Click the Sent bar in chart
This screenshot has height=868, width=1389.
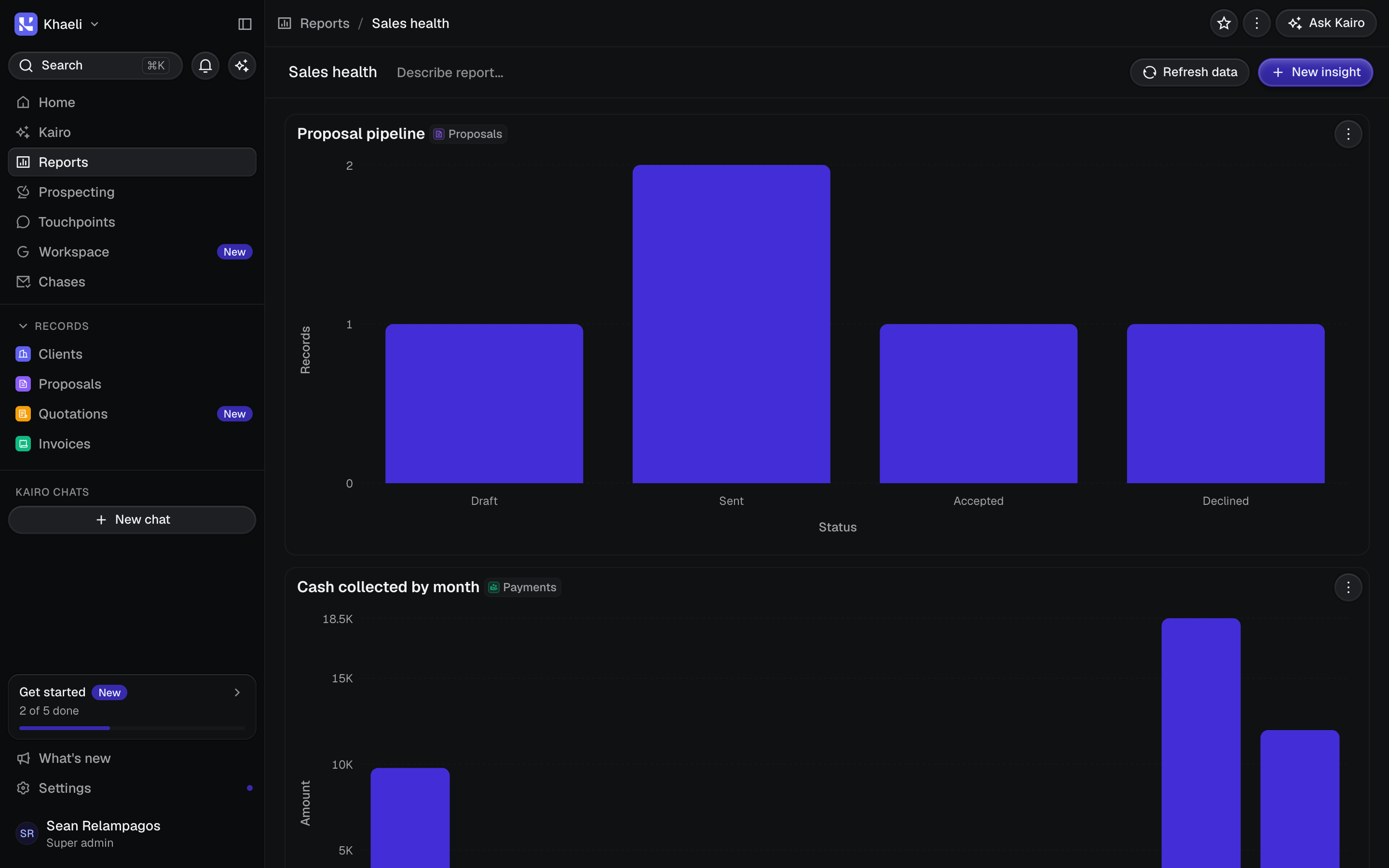[731, 325]
